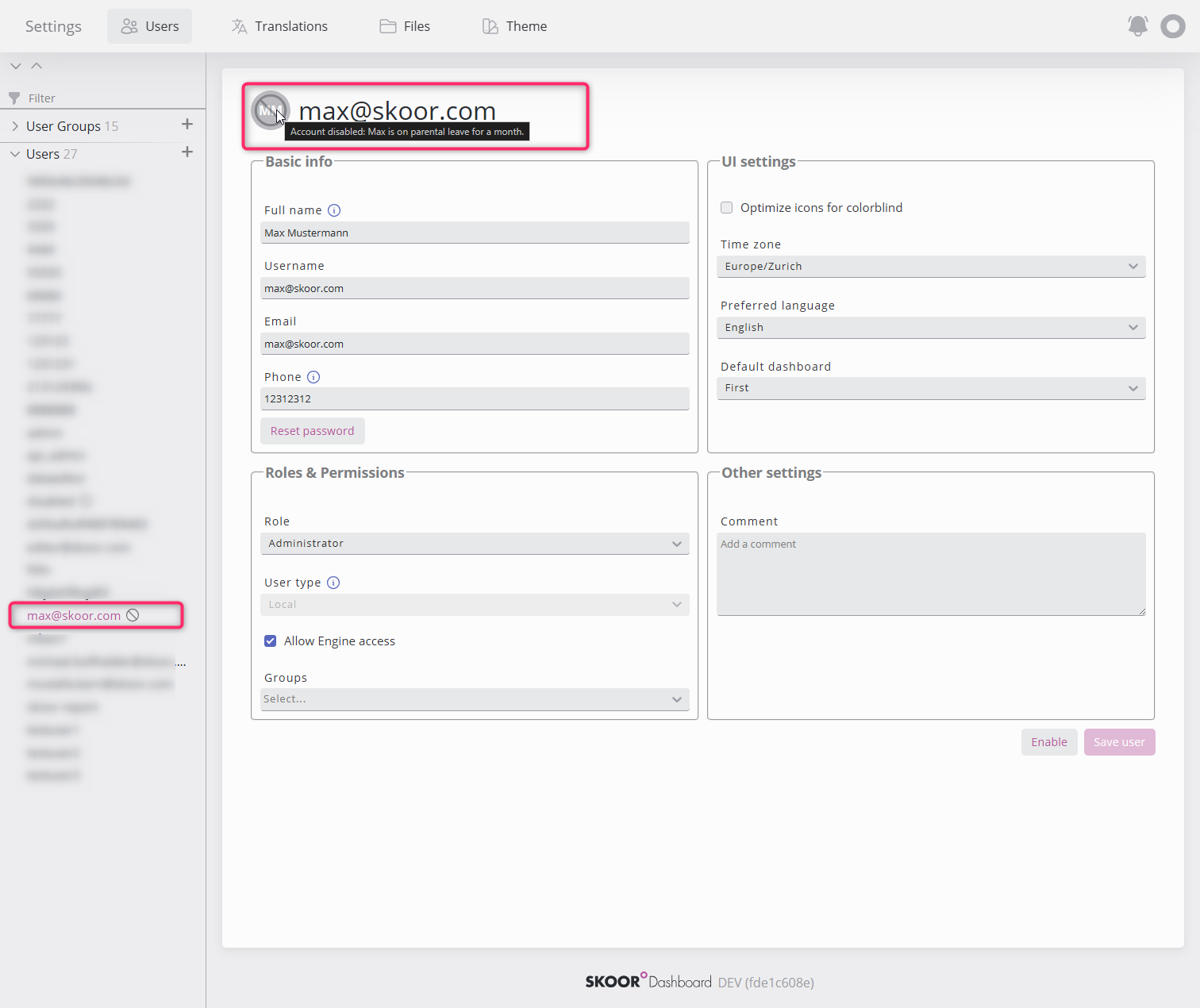The height and width of the screenshot is (1008, 1200).
Task: Open the Role dropdown set to Administrator
Action: point(475,544)
